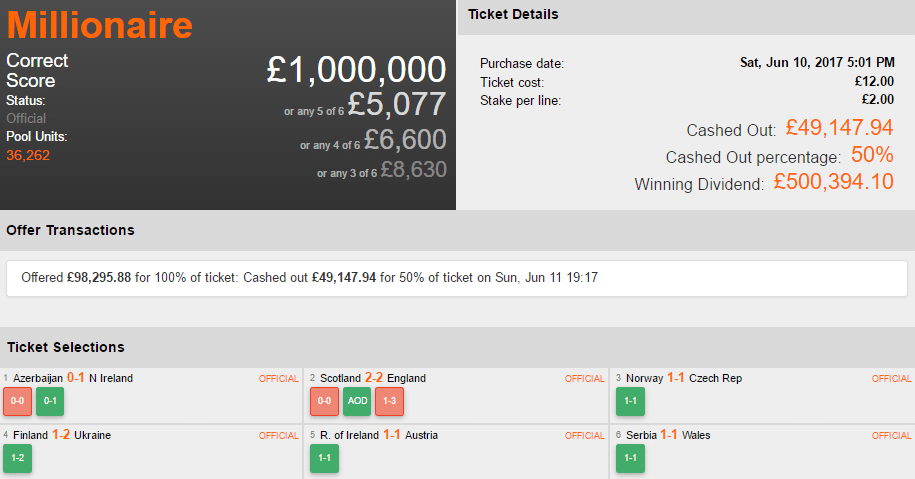Open the Offer Transactions section header
The image size is (915, 479).
point(70,230)
